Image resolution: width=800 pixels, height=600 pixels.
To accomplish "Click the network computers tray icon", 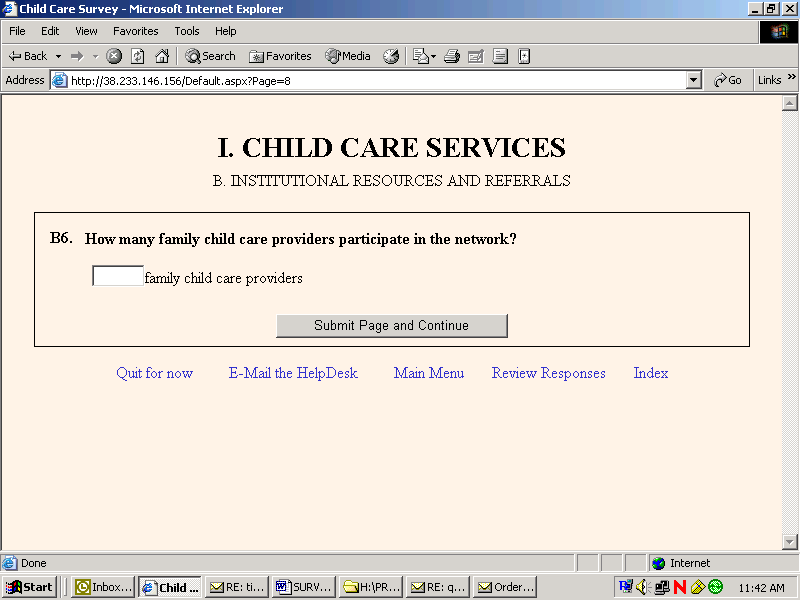I will coord(662,587).
